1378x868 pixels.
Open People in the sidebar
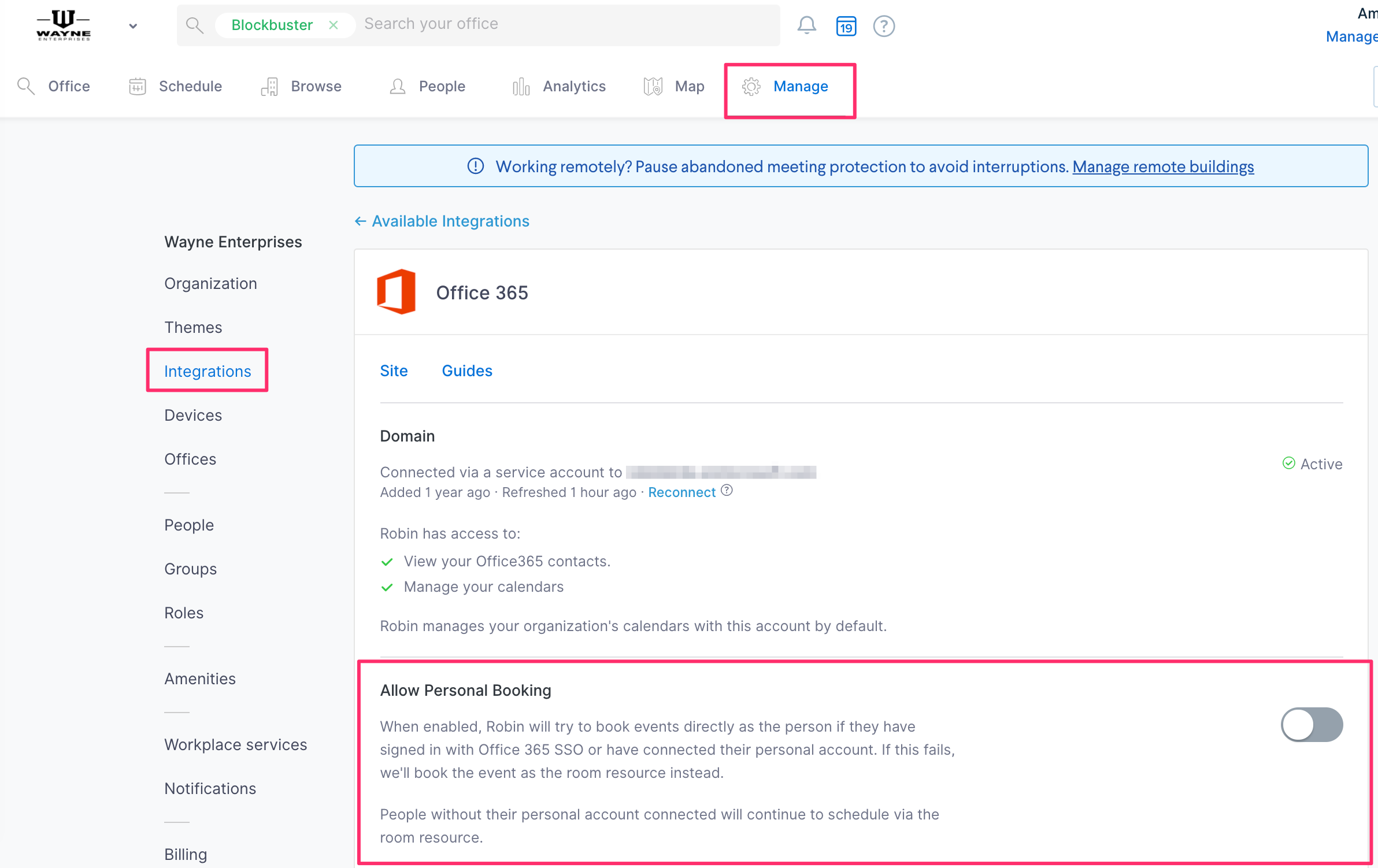[x=189, y=525]
